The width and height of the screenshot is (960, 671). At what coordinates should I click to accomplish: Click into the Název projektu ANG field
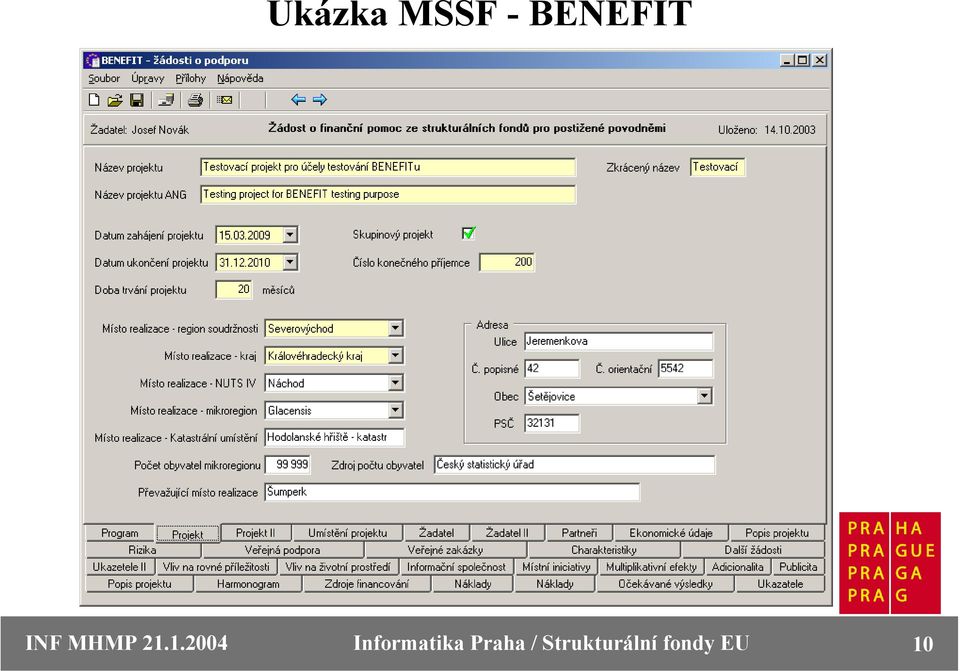pos(388,195)
